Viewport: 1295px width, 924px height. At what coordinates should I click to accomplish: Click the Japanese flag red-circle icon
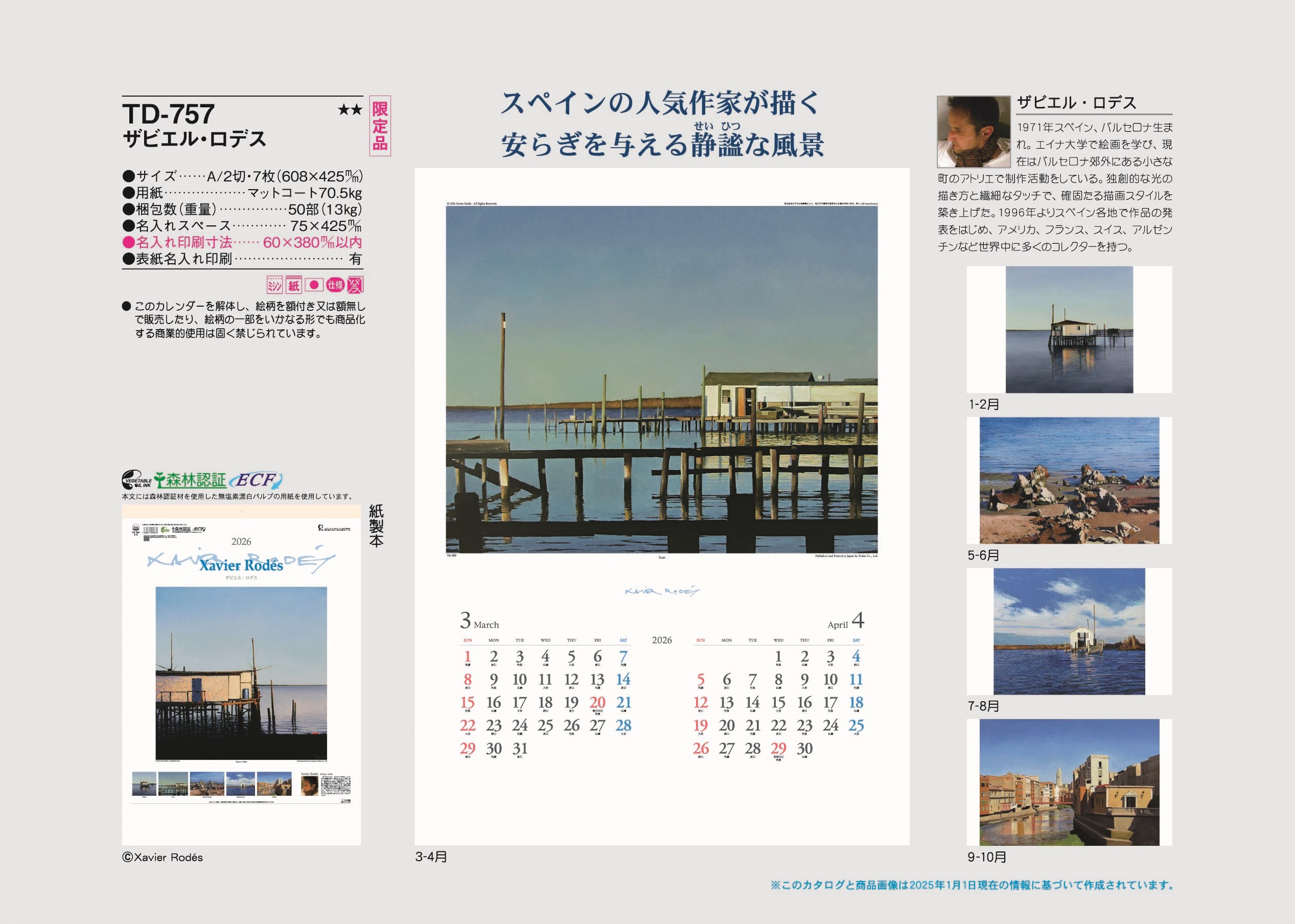(x=313, y=285)
